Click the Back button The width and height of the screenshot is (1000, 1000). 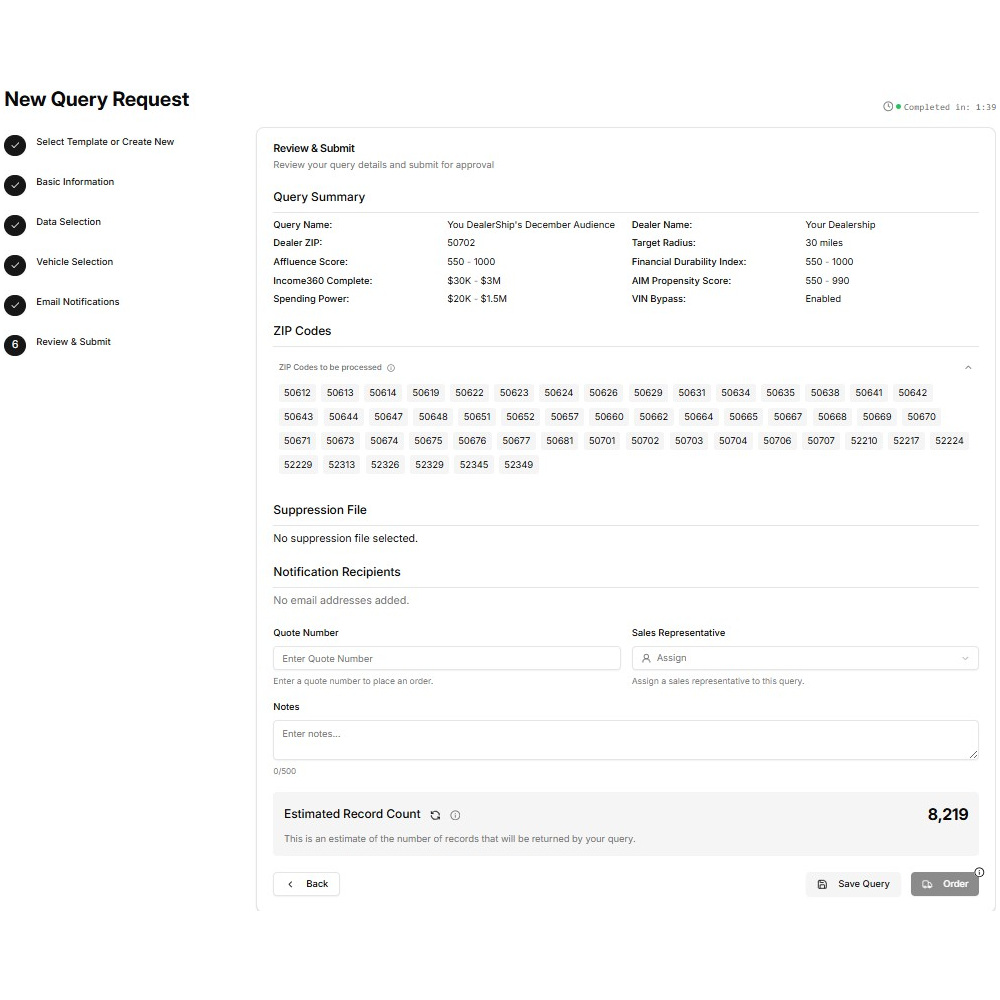pyautogui.click(x=307, y=884)
